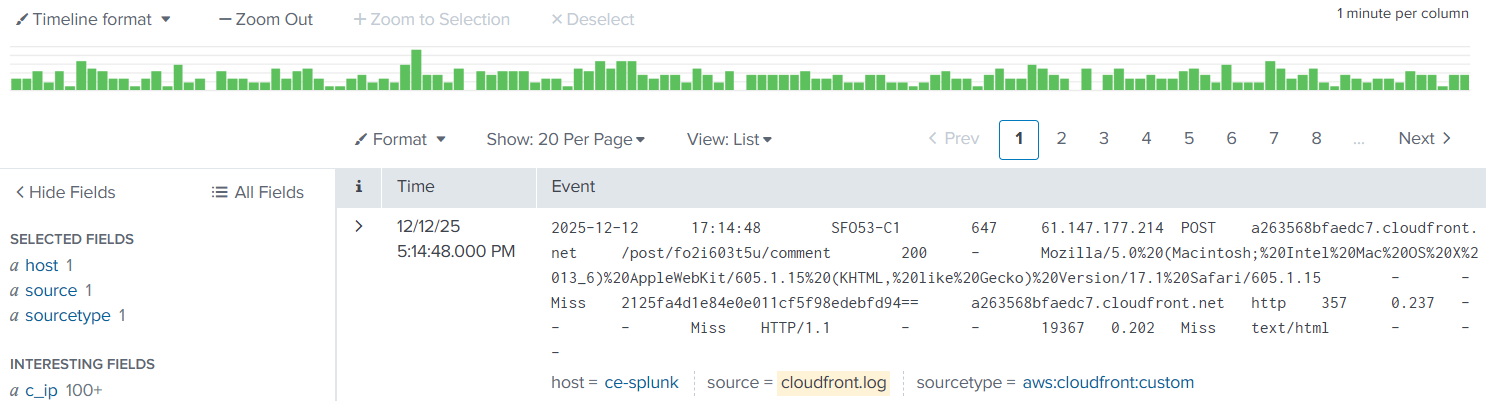
Task: Click the event timestamp 12/12/25 5:14:48.000 PM
Action: click(x=456, y=239)
